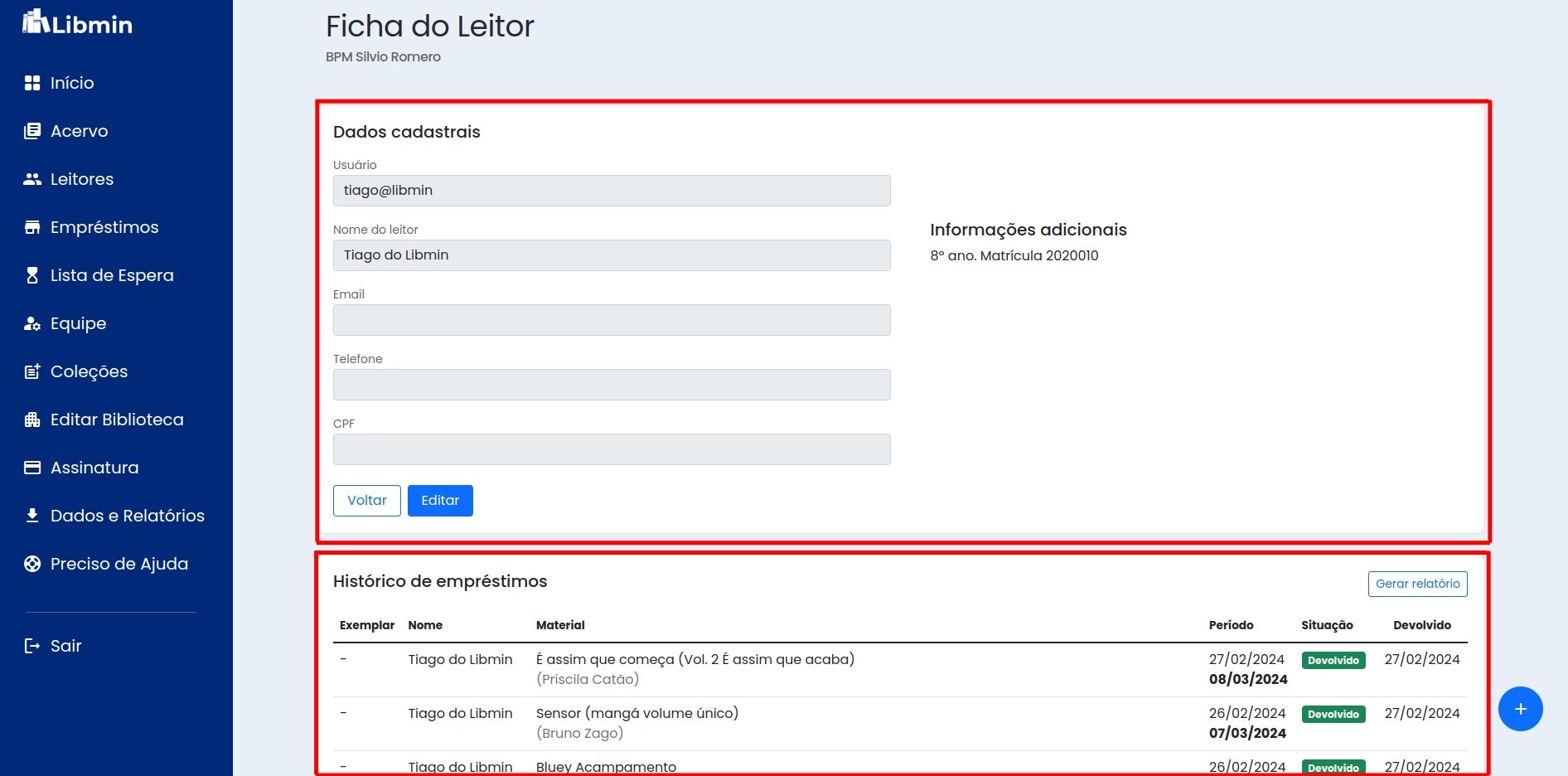Click the Equipe team settings icon
1568x776 pixels.
click(x=32, y=323)
